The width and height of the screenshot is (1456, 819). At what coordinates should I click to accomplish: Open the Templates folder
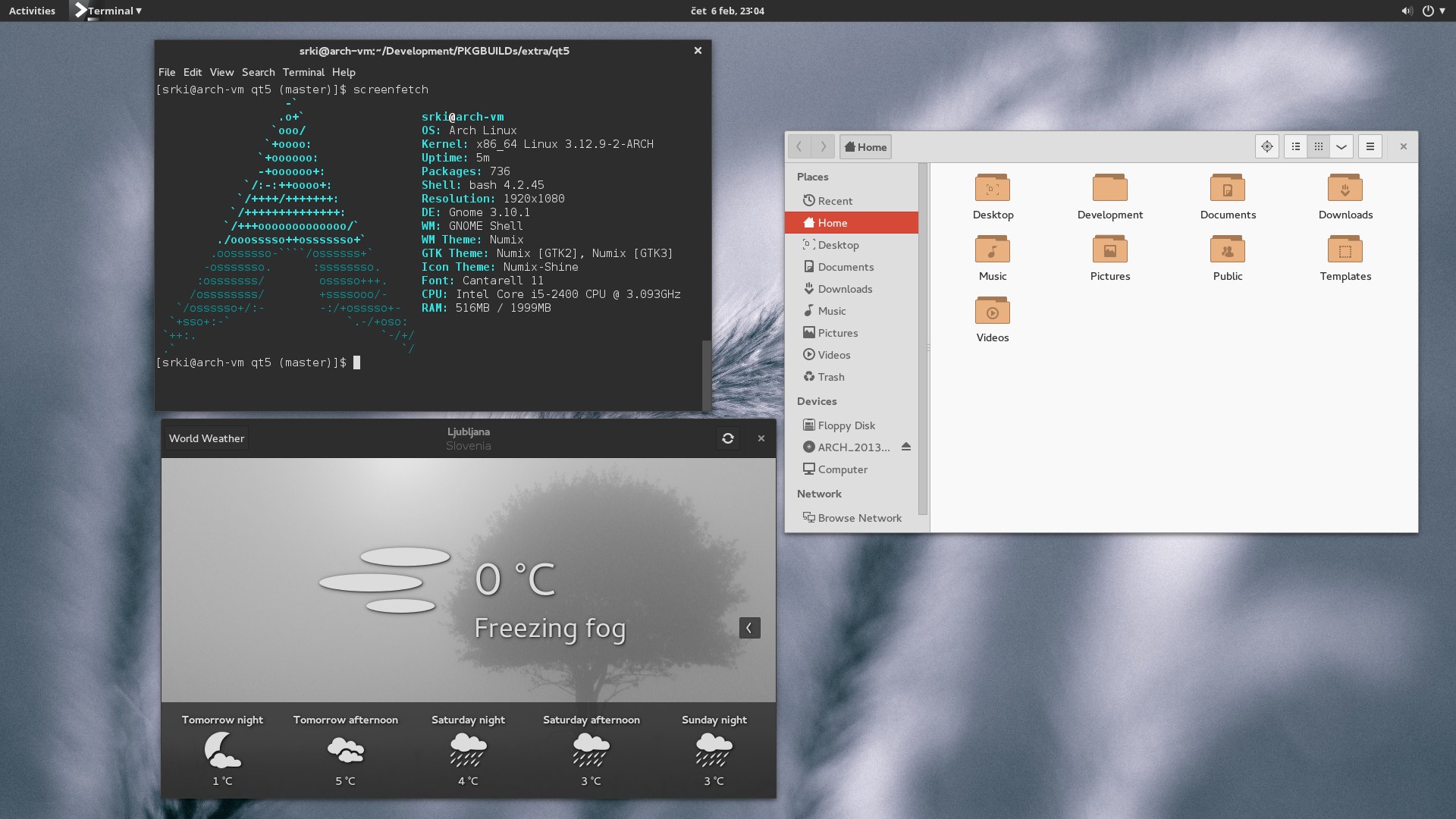pyautogui.click(x=1345, y=249)
